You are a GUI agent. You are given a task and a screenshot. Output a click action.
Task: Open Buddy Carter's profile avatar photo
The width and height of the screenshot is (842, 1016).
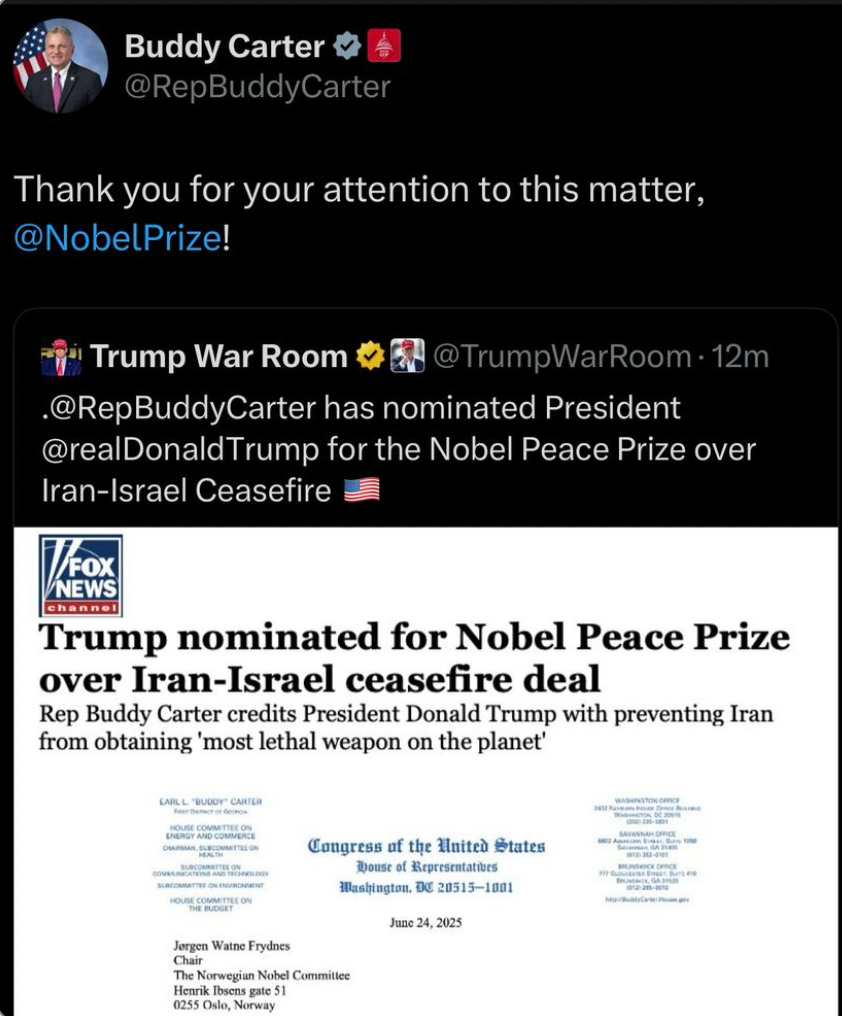[x=60, y=66]
